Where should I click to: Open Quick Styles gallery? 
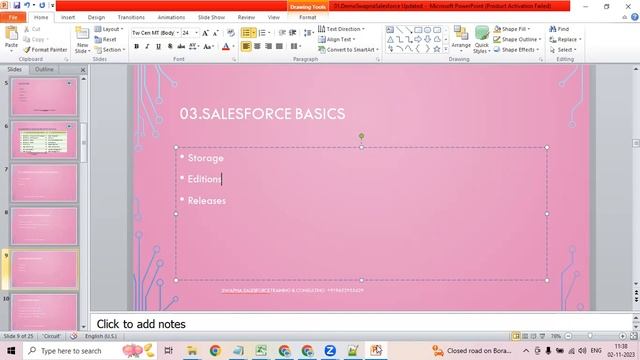(x=482, y=40)
